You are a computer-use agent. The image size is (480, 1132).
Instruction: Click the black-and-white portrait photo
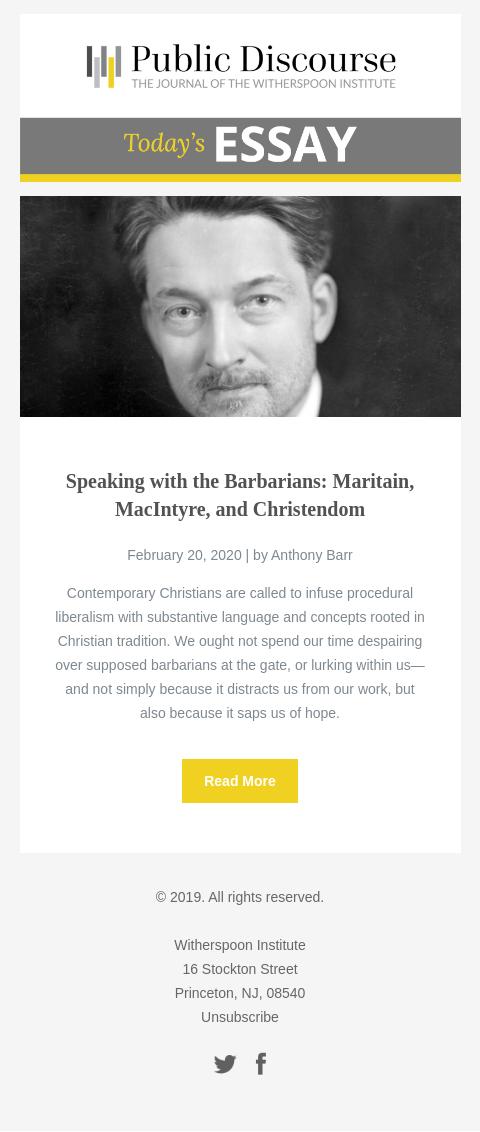pos(240,306)
